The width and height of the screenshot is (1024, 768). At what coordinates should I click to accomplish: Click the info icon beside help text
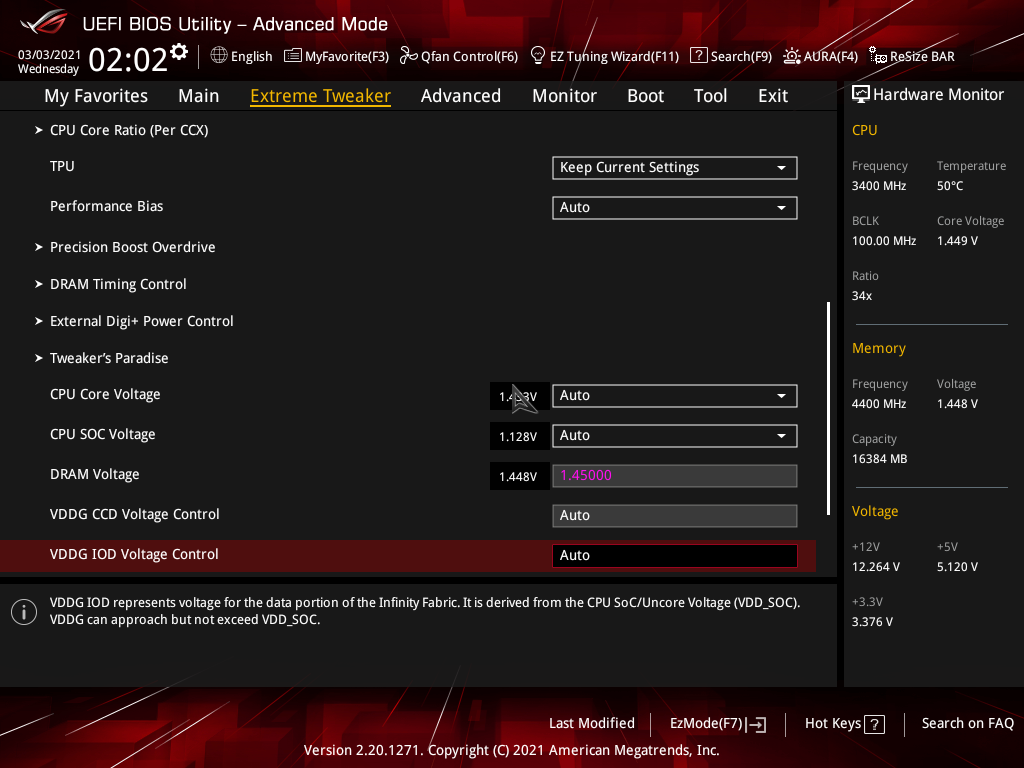pyautogui.click(x=24, y=612)
